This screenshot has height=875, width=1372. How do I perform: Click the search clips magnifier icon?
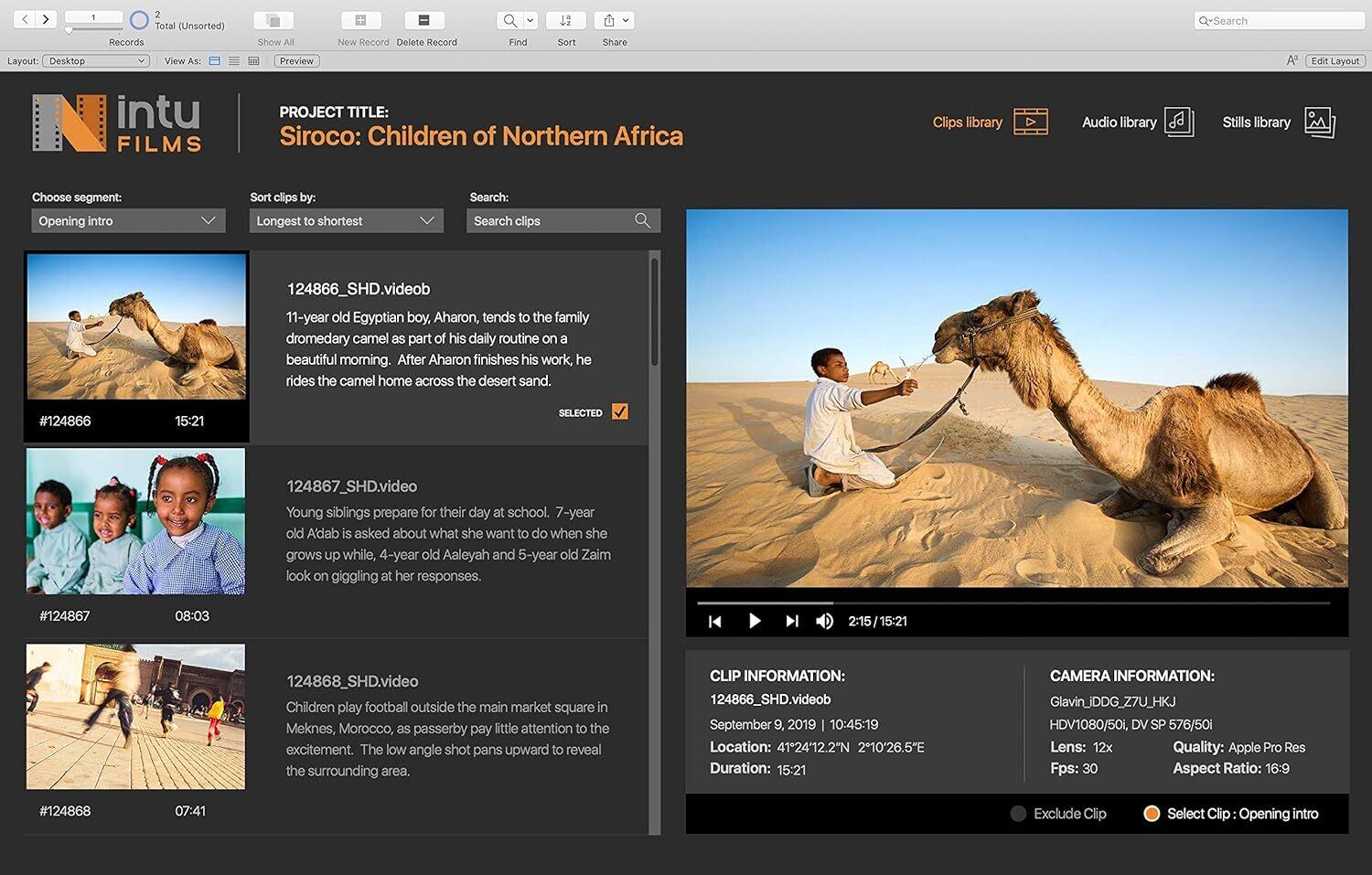[x=642, y=220]
